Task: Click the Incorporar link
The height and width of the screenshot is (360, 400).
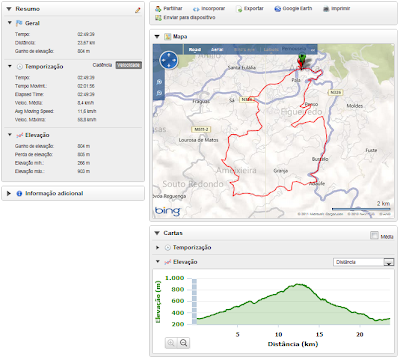Action: [x=213, y=9]
